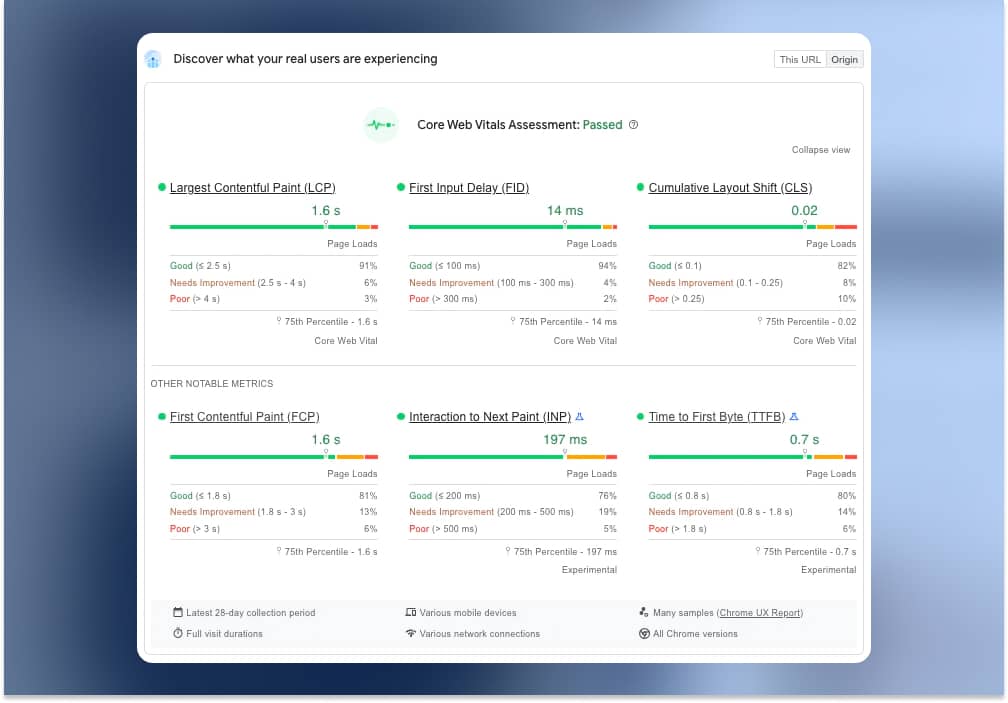The height and width of the screenshot is (703, 1008).
Task: Open Cumulative Layout Shift (CLS) link
Action: 730,188
